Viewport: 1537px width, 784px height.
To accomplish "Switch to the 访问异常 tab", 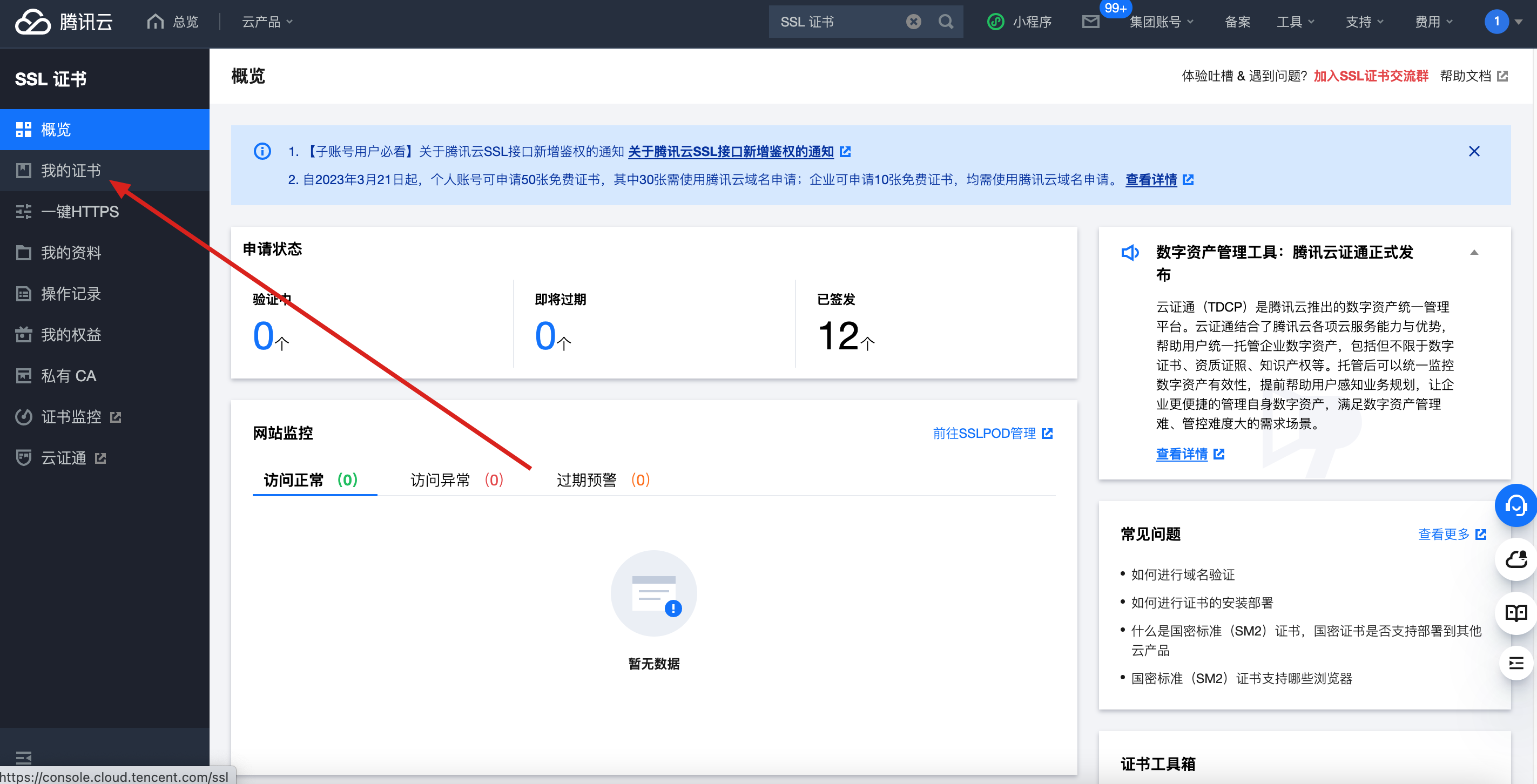I will 457,479.
